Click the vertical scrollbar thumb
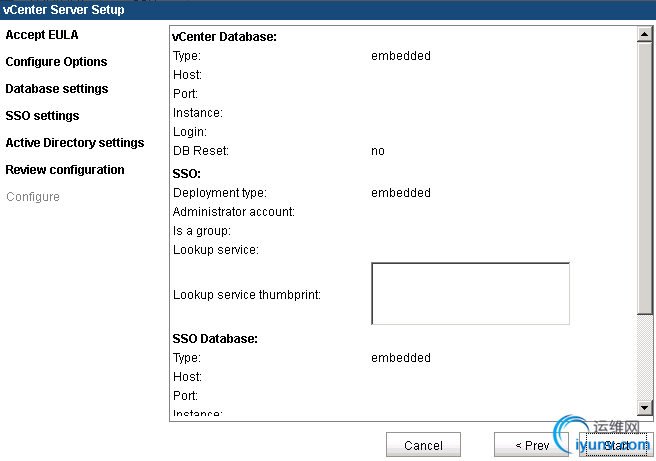 pos(645,178)
